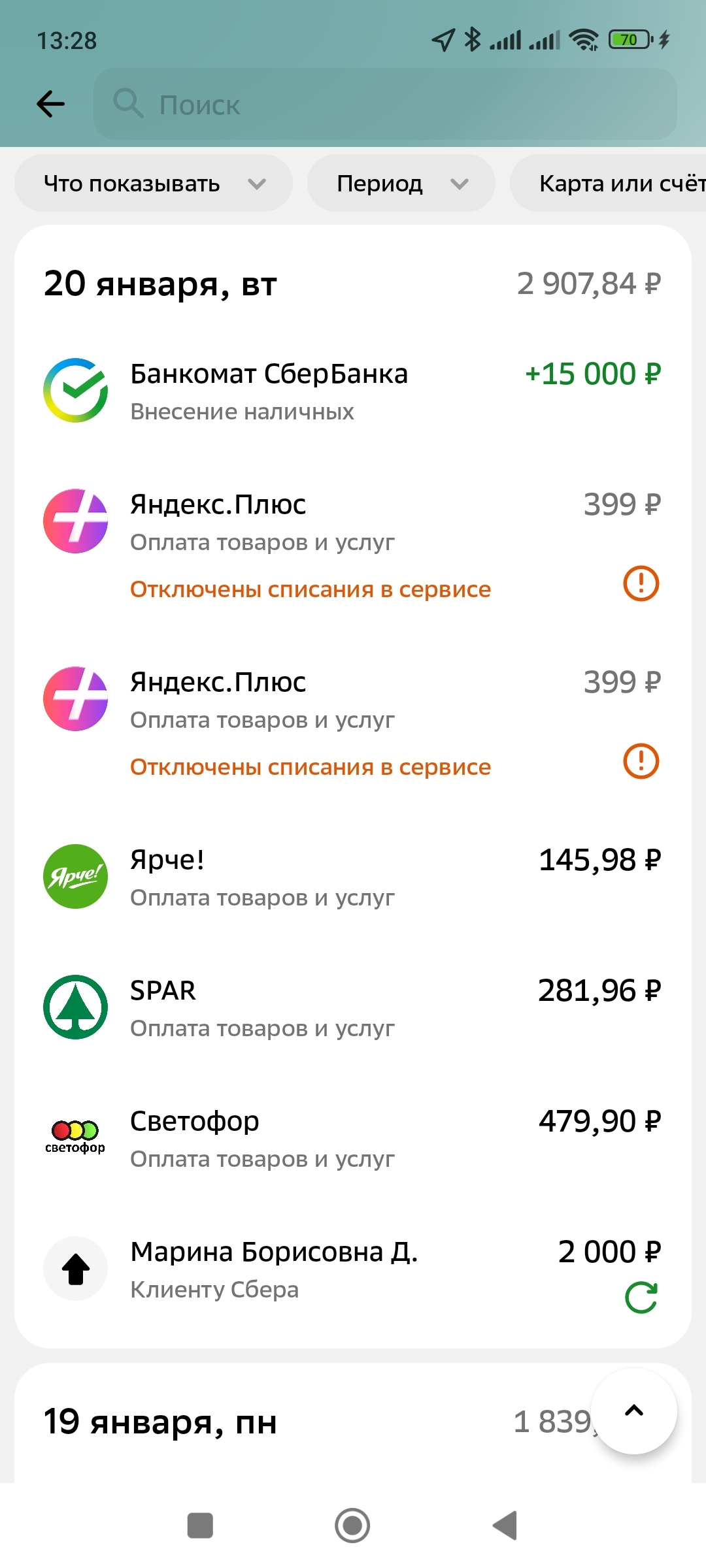
Task: Open the "Период" filter dropdown
Action: (x=401, y=184)
